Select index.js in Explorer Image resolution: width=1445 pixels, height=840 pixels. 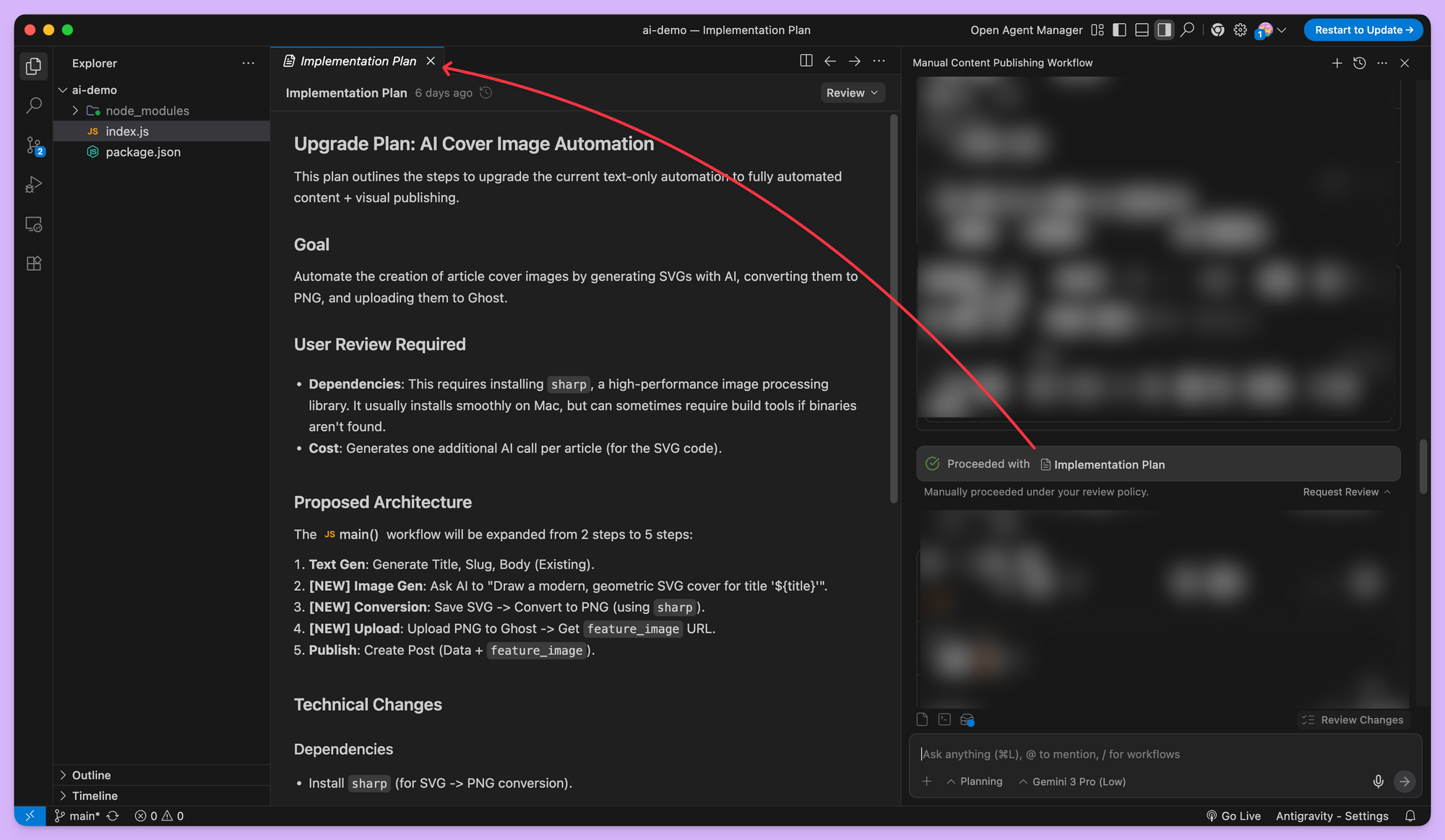(127, 131)
